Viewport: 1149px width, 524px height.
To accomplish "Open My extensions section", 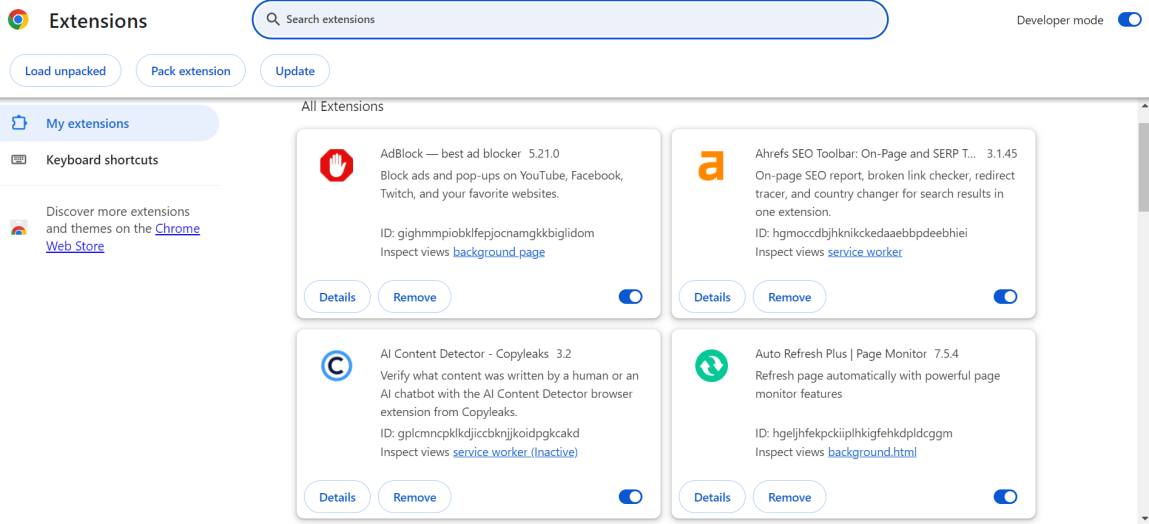I will (109, 123).
